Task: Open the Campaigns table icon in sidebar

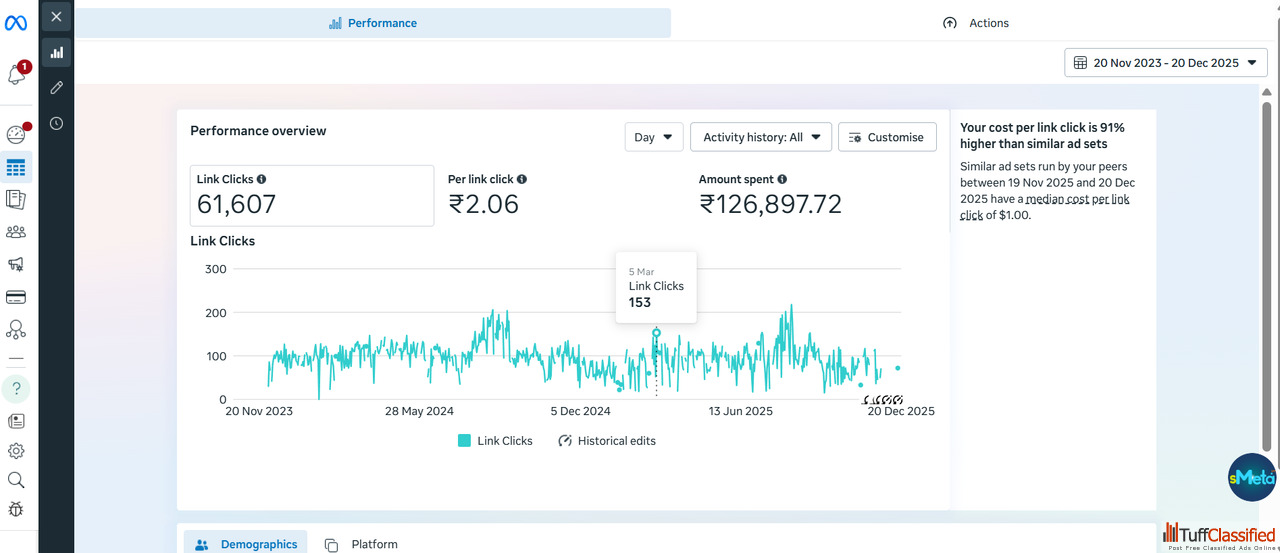Action: (16, 167)
